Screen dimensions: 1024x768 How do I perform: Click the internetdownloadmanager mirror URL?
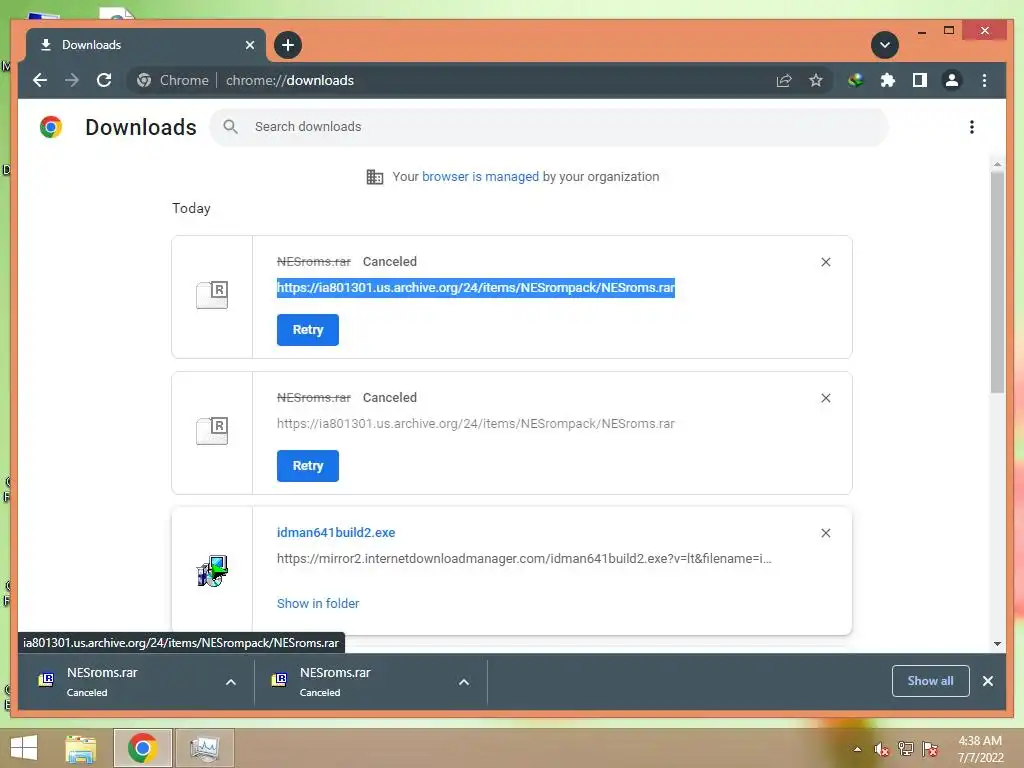click(524, 558)
